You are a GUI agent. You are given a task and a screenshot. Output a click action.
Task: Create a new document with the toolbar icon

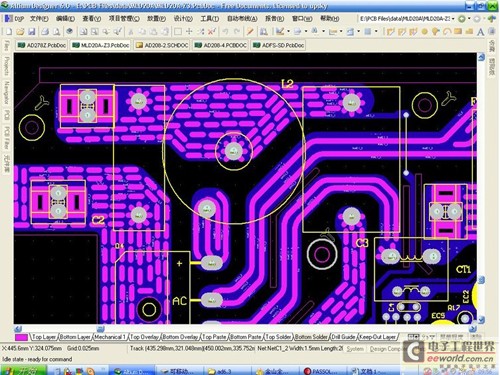point(9,32)
